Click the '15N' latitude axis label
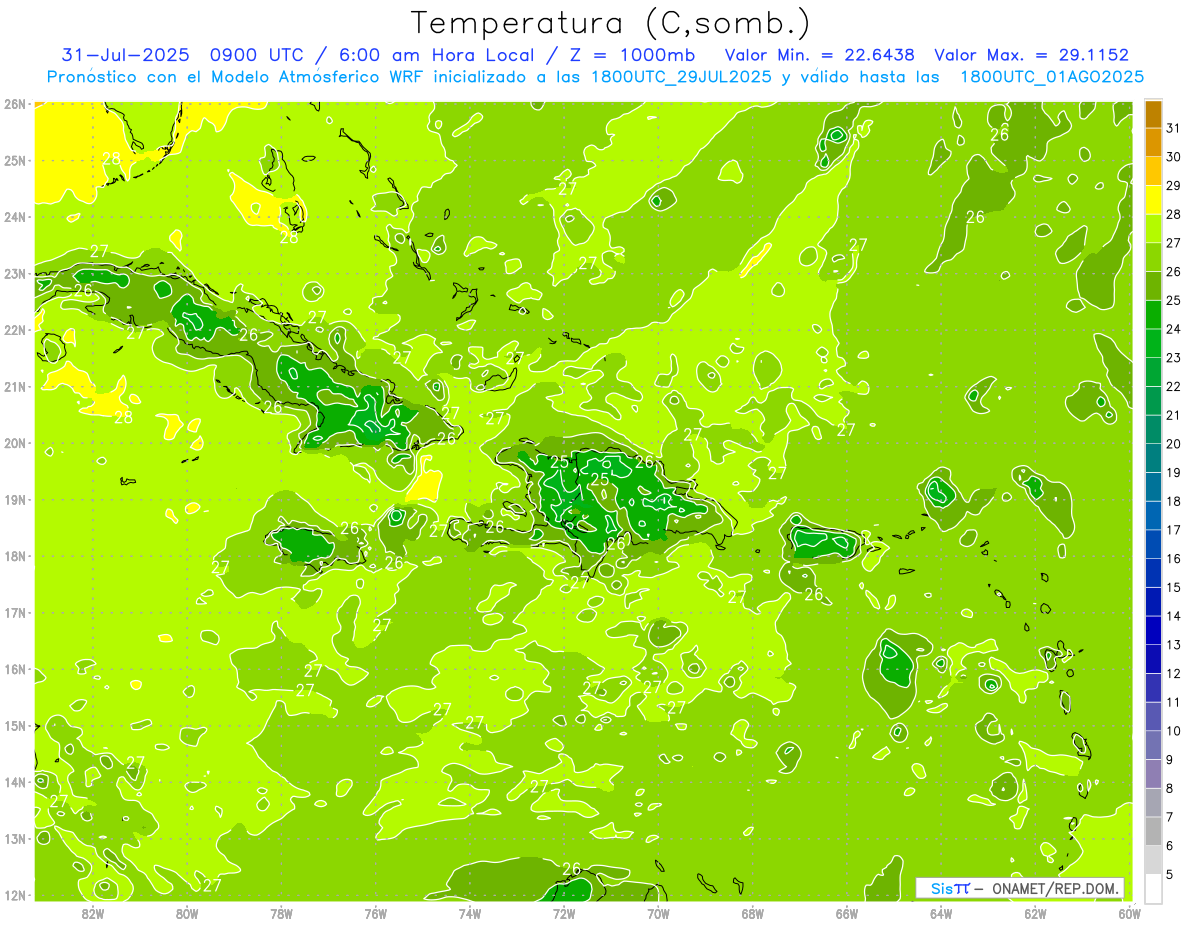The width and height of the screenshot is (1200, 927). pos(14,726)
